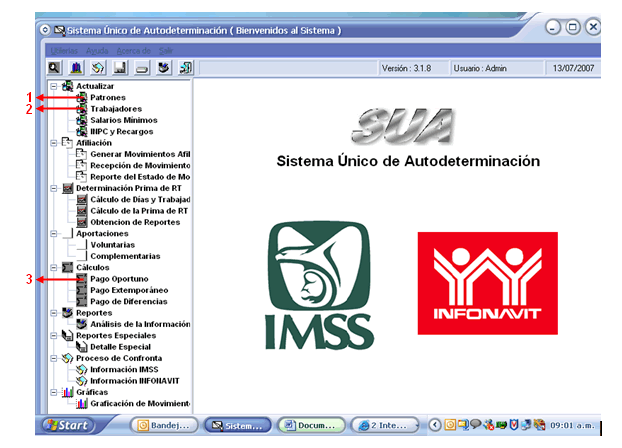Select Obtencion de Reportes tree item
Image resolution: width=622 pixels, height=448 pixels.
coord(135,222)
